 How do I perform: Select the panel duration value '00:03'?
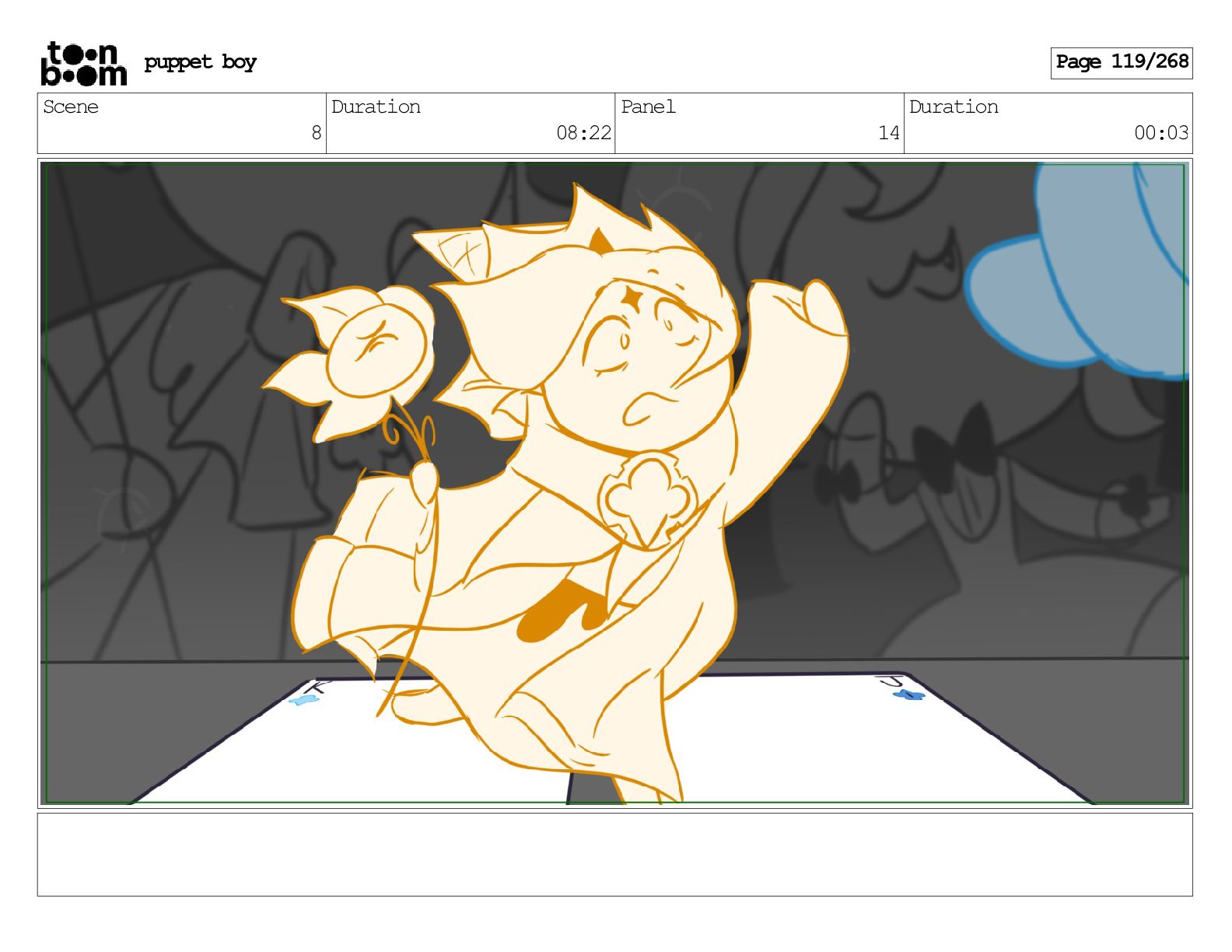coord(1161,133)
